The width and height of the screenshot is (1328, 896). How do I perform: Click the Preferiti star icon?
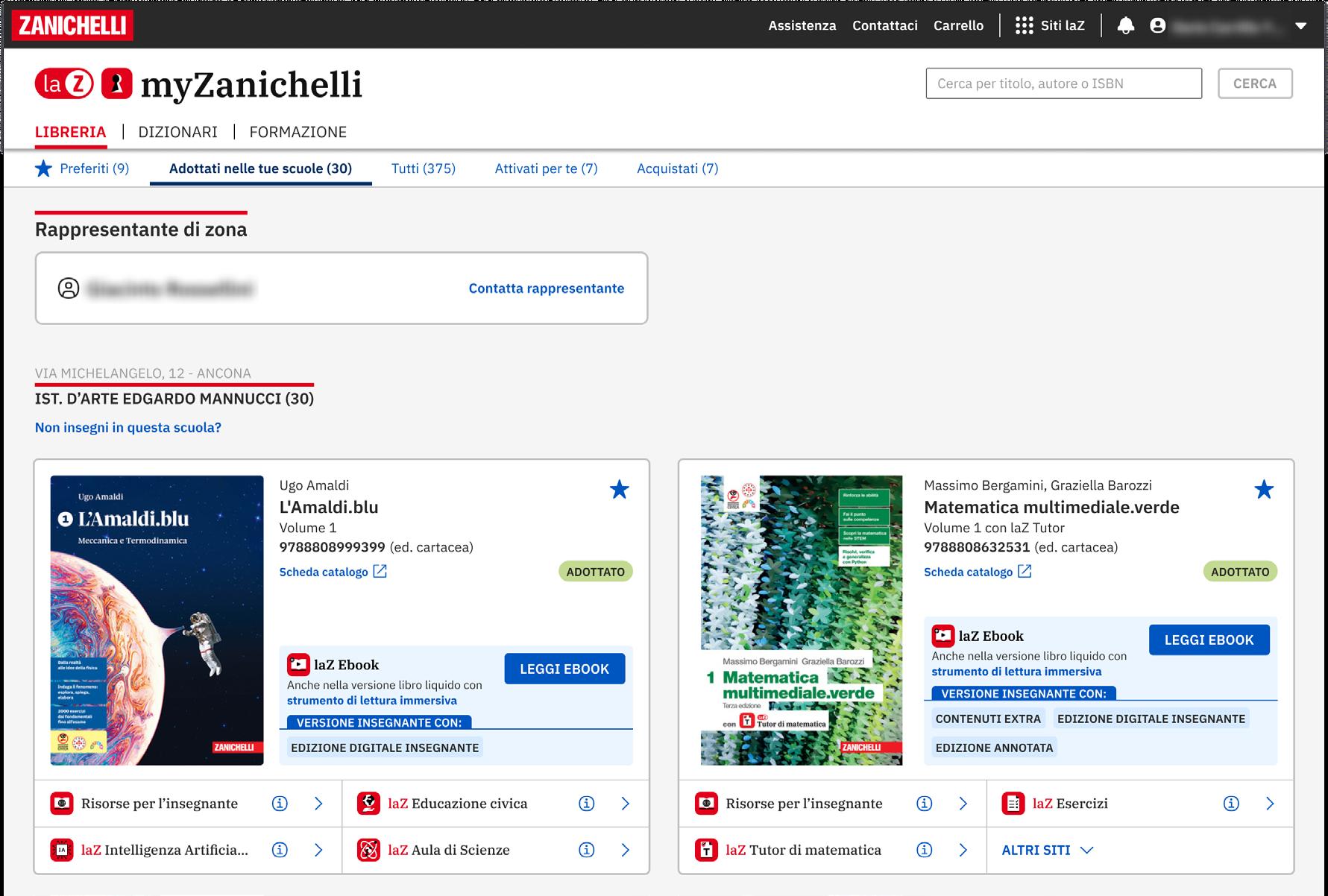click(43, 168)
